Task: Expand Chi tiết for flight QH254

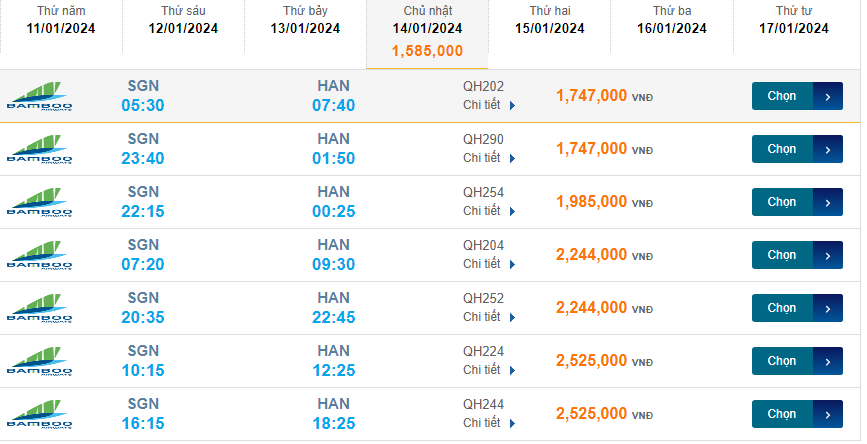Action: (x=489, y=211)
